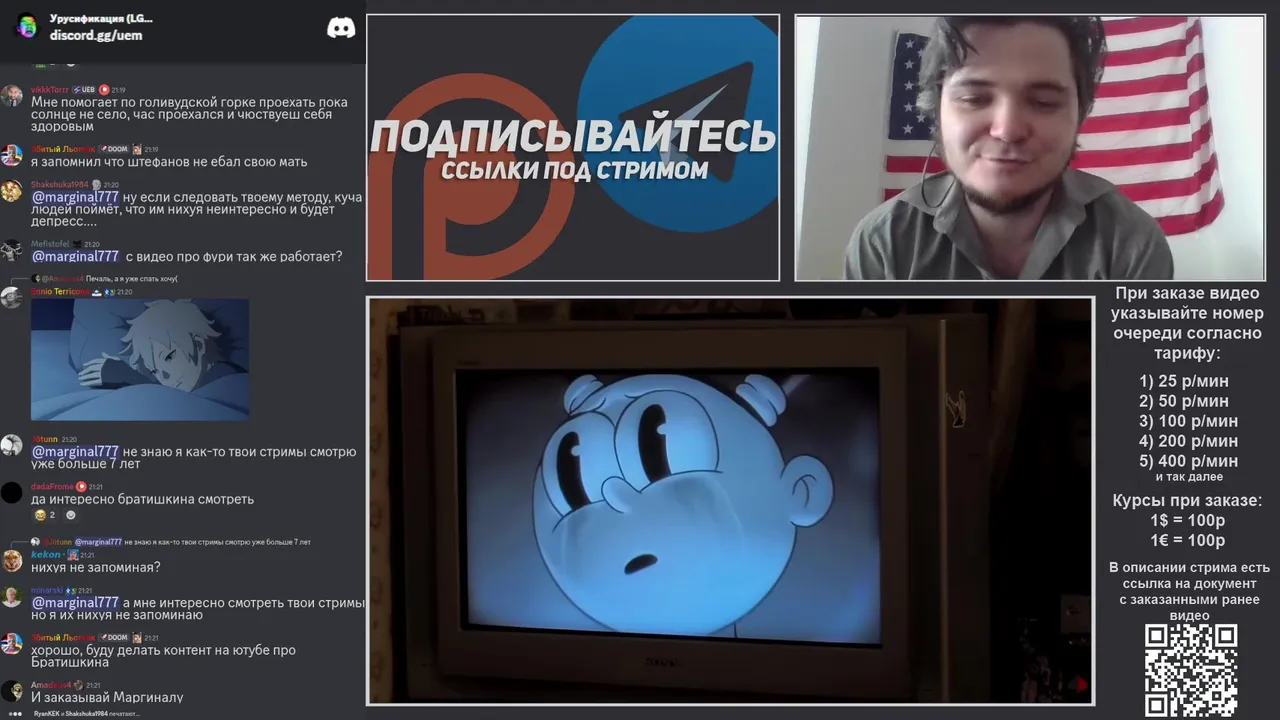1280x720 pixels.
Task: Click @marginal777 mention in Jötunn's 21:20 message
Action: click(x=75, y=452)
